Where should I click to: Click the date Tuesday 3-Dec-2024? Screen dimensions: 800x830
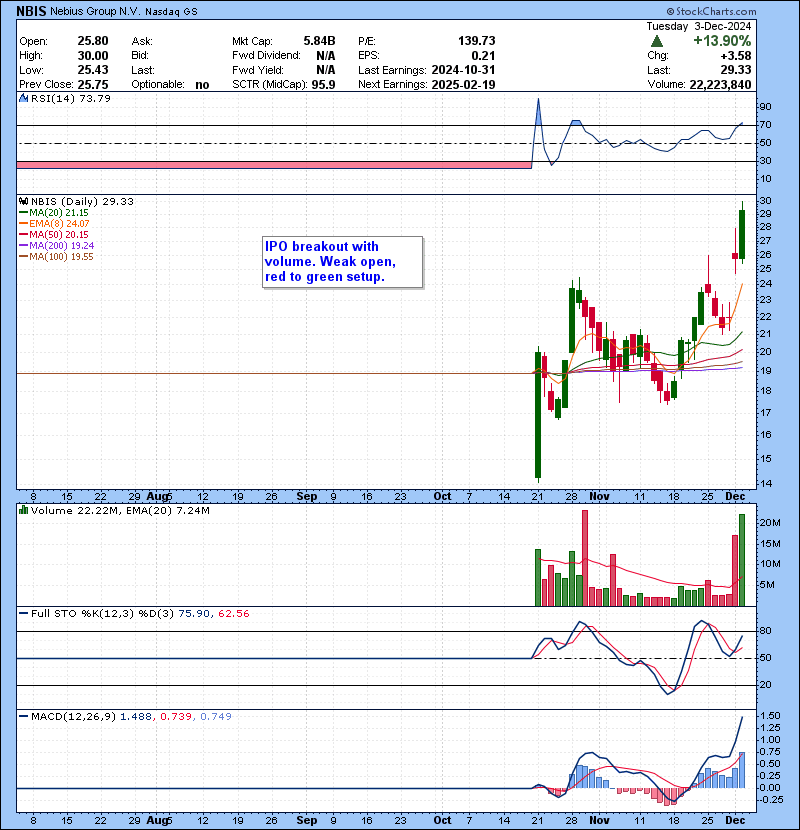coord(699,26)
